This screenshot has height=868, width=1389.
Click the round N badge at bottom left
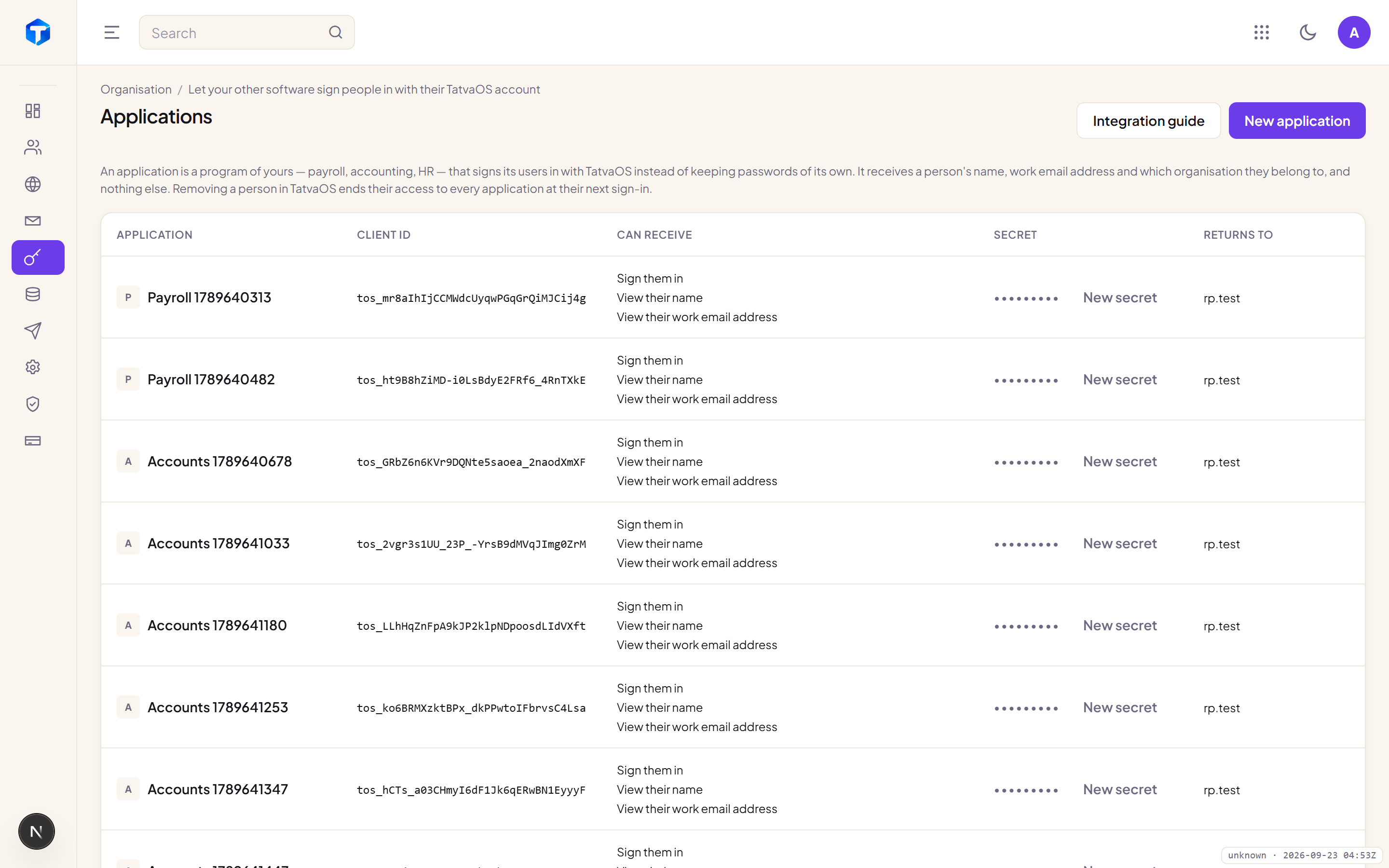(36, 831)
